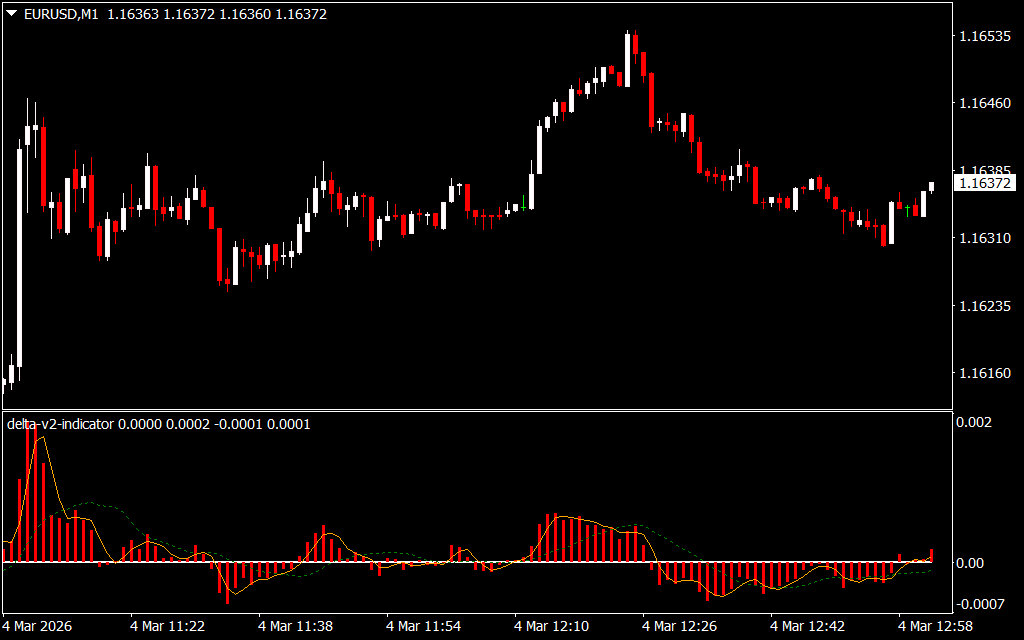
Task: Click the 4 Mar 11:22 time label
Action: [168, 625]
